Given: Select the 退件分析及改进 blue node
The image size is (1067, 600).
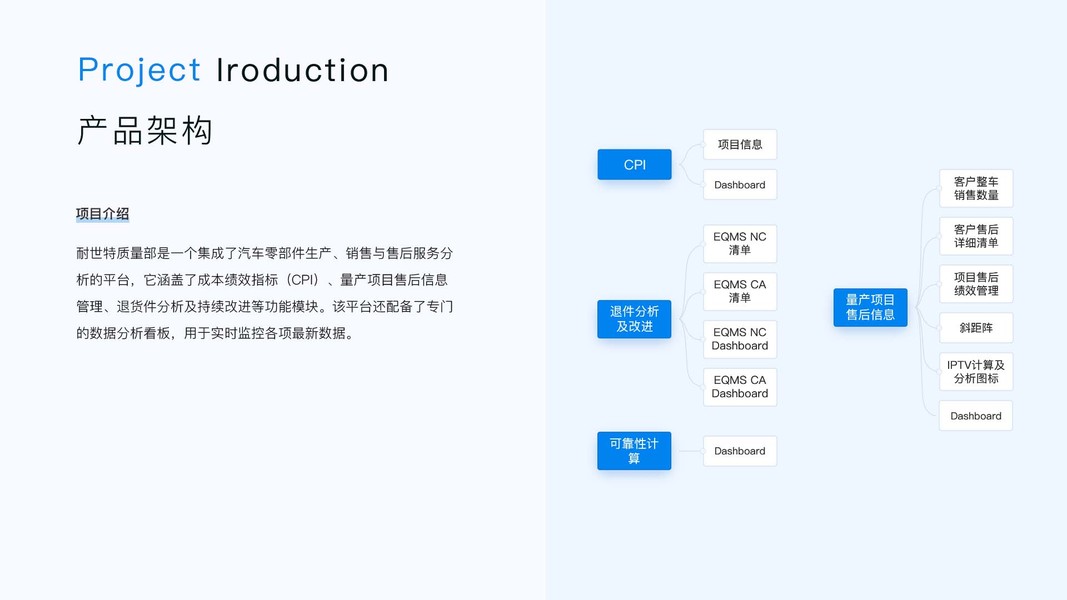Looking at the screenshot, I should pyautogui.click(x=634, y=318).
